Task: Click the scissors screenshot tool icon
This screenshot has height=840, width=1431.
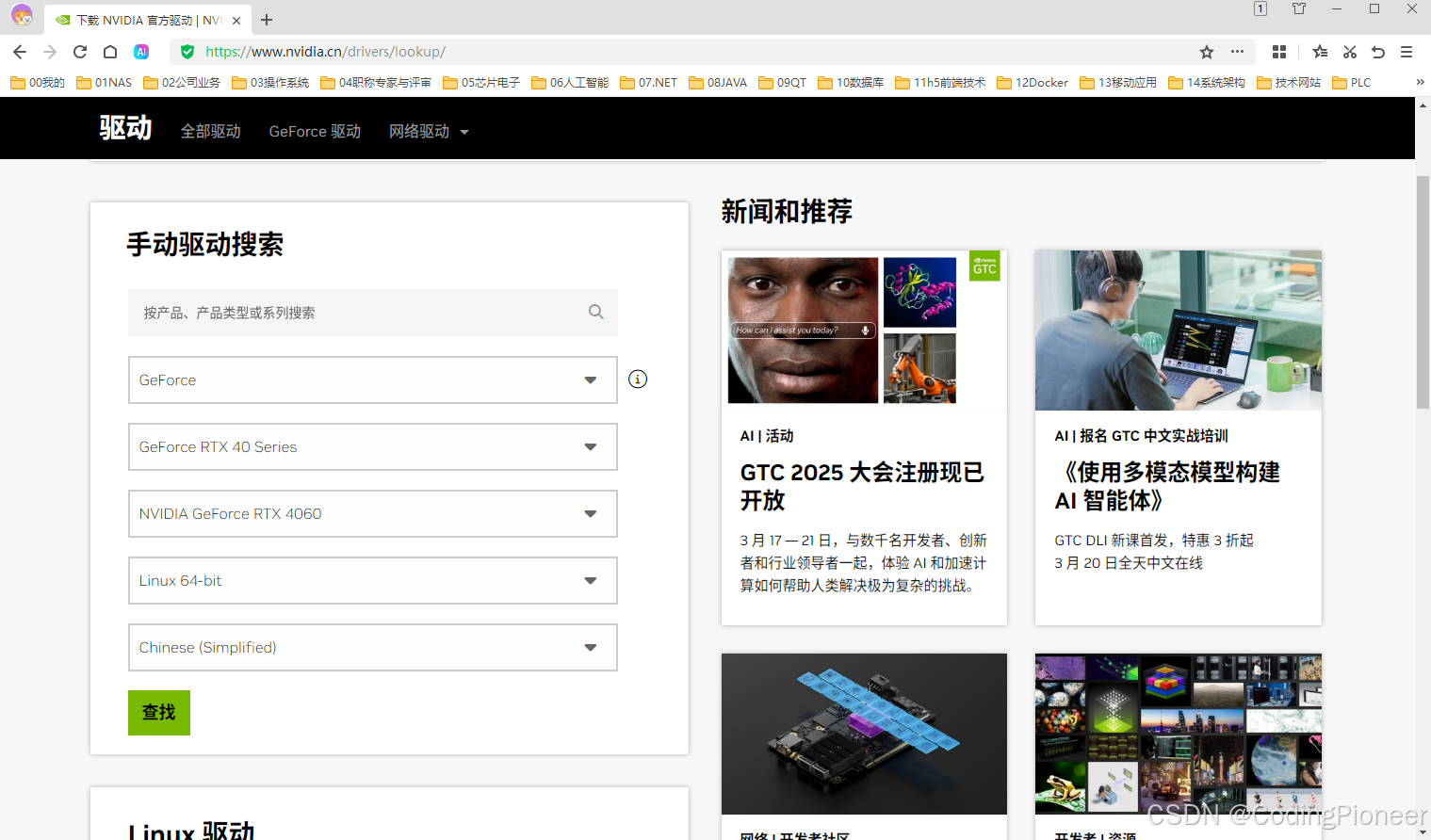Action: click(x=1350, y=52)
